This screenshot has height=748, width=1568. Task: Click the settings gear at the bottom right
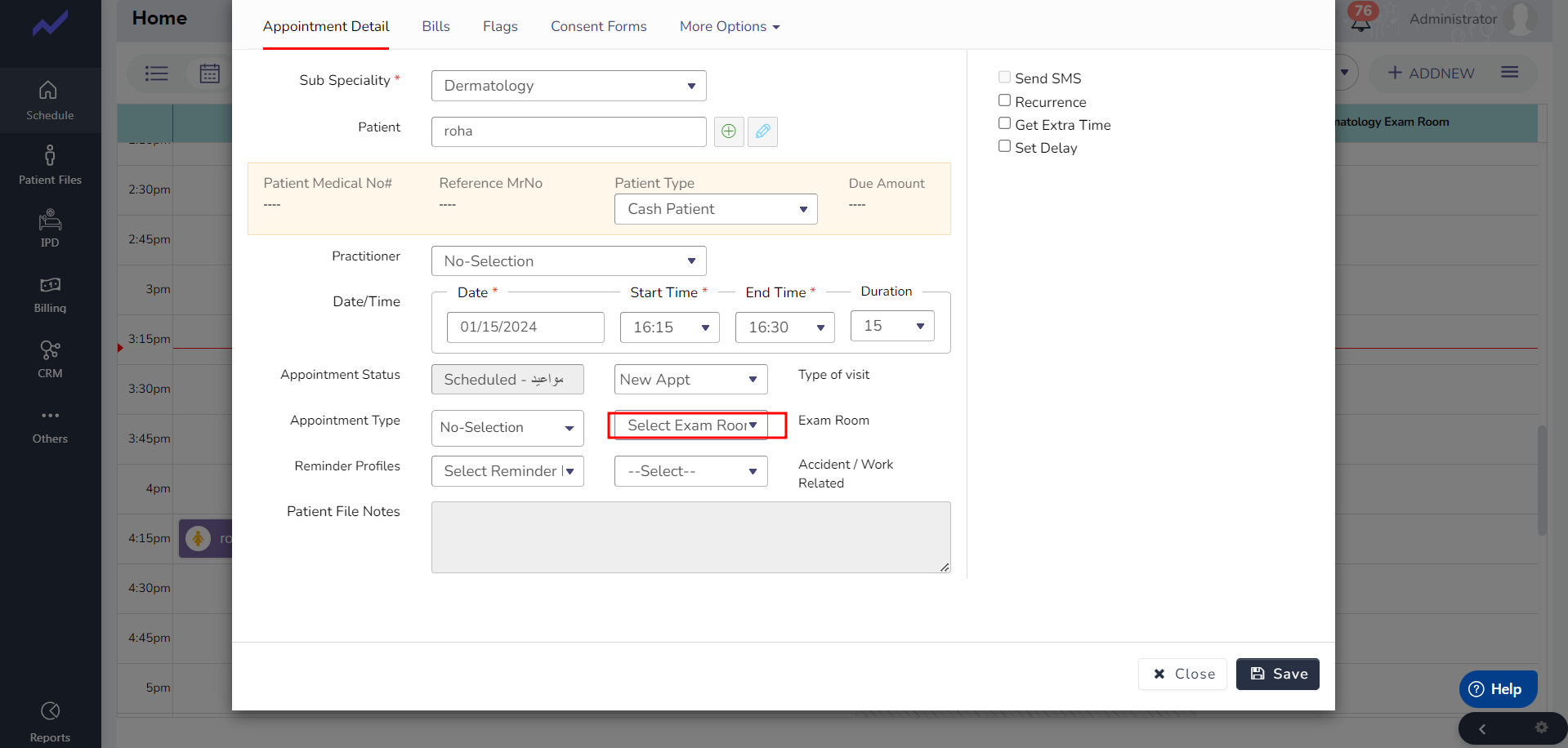point(1541,728)
